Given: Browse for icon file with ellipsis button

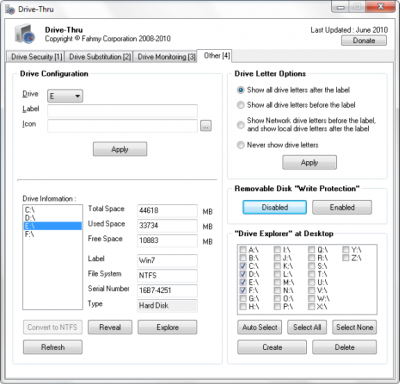Looking at the screenshot, I should (206, 126).
